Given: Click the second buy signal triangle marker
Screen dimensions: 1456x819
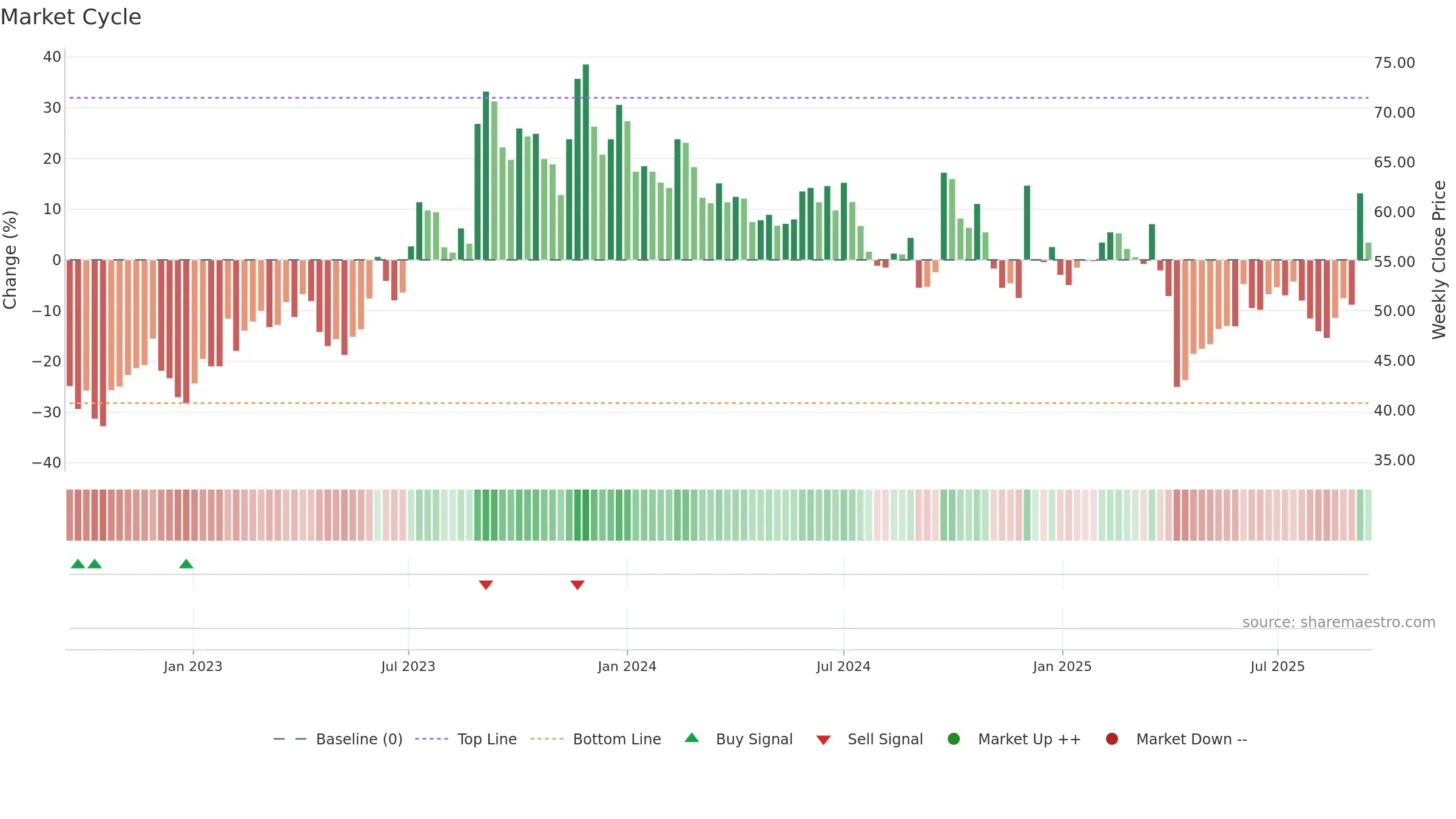Looking at the screenshot, I should [95, 564].
